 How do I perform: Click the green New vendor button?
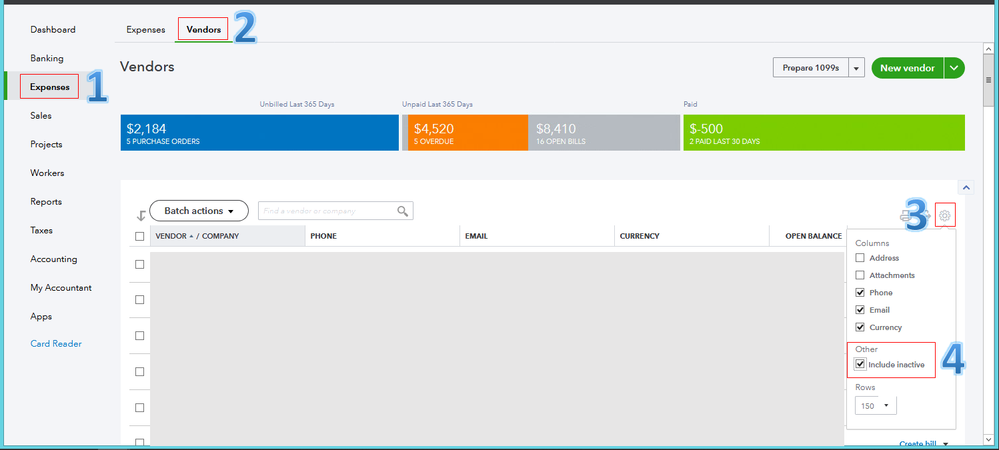pos(908,68)
